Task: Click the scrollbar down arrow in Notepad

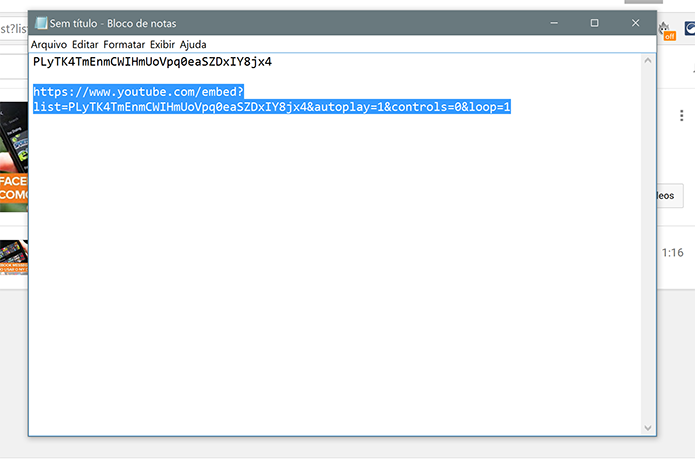Action: coord(648,428)
